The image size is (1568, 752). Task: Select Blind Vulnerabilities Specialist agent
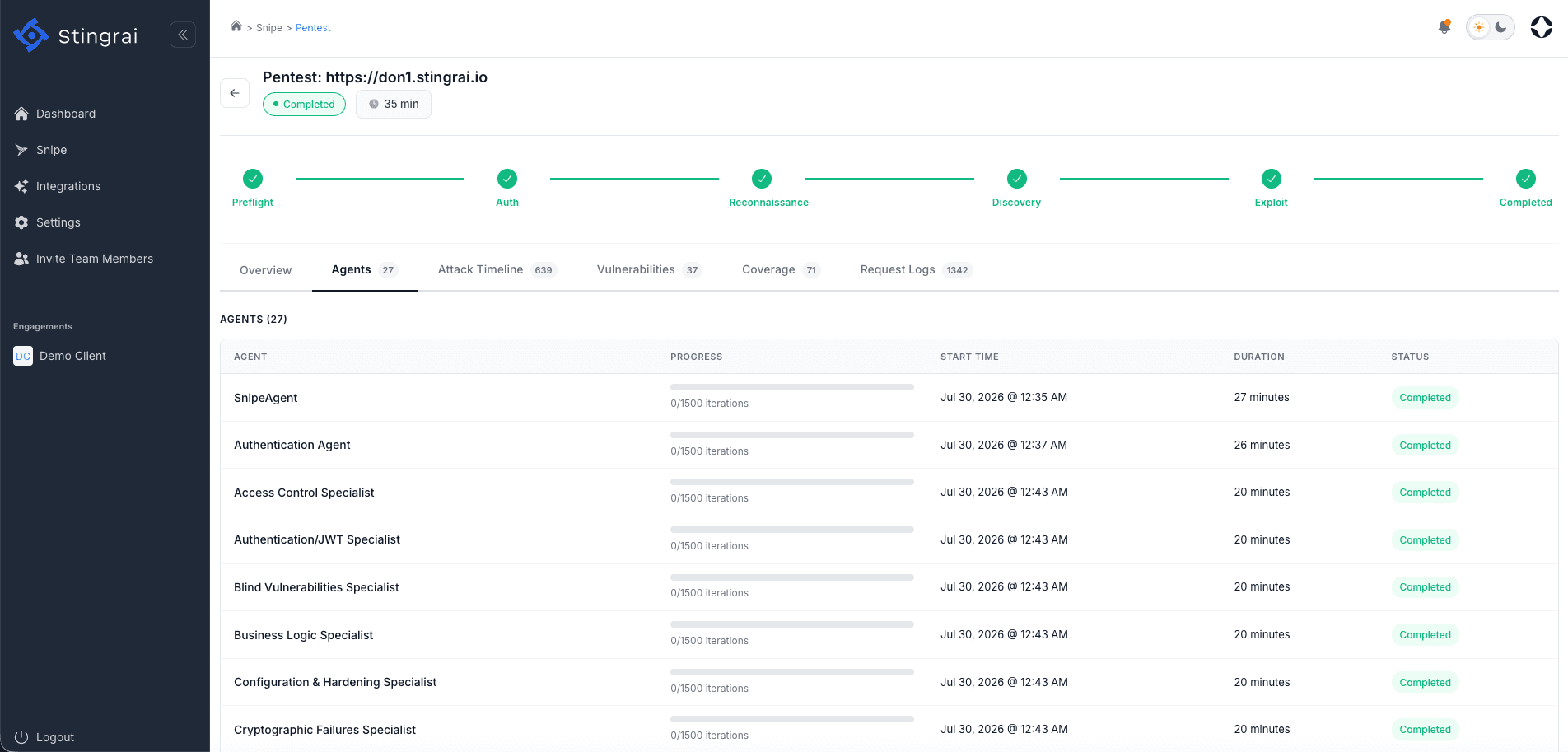tap(316, 587)
